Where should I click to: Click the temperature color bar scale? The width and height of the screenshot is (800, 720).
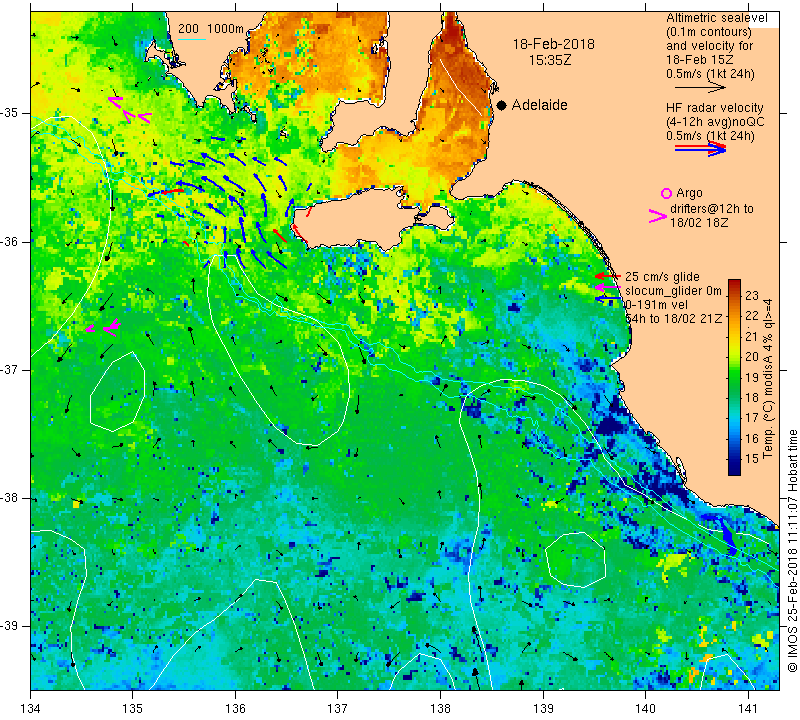point(734,377)
